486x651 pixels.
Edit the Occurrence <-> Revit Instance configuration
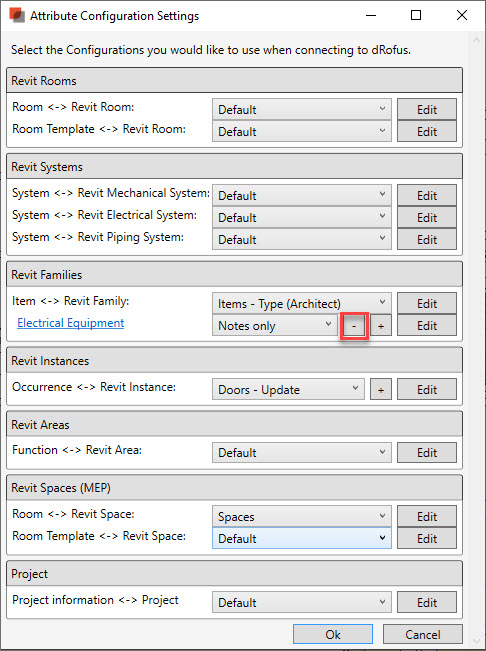click(x=427, y=390)
